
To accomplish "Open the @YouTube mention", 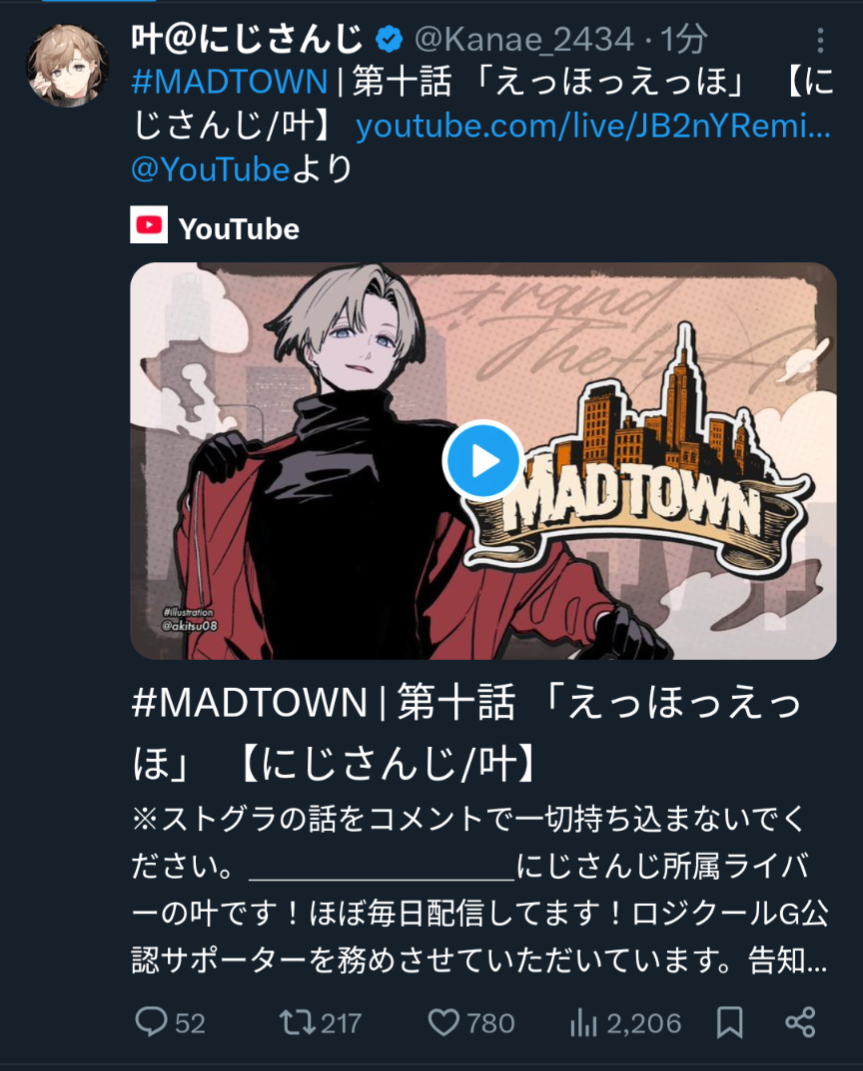I will [x=210, y=169].
